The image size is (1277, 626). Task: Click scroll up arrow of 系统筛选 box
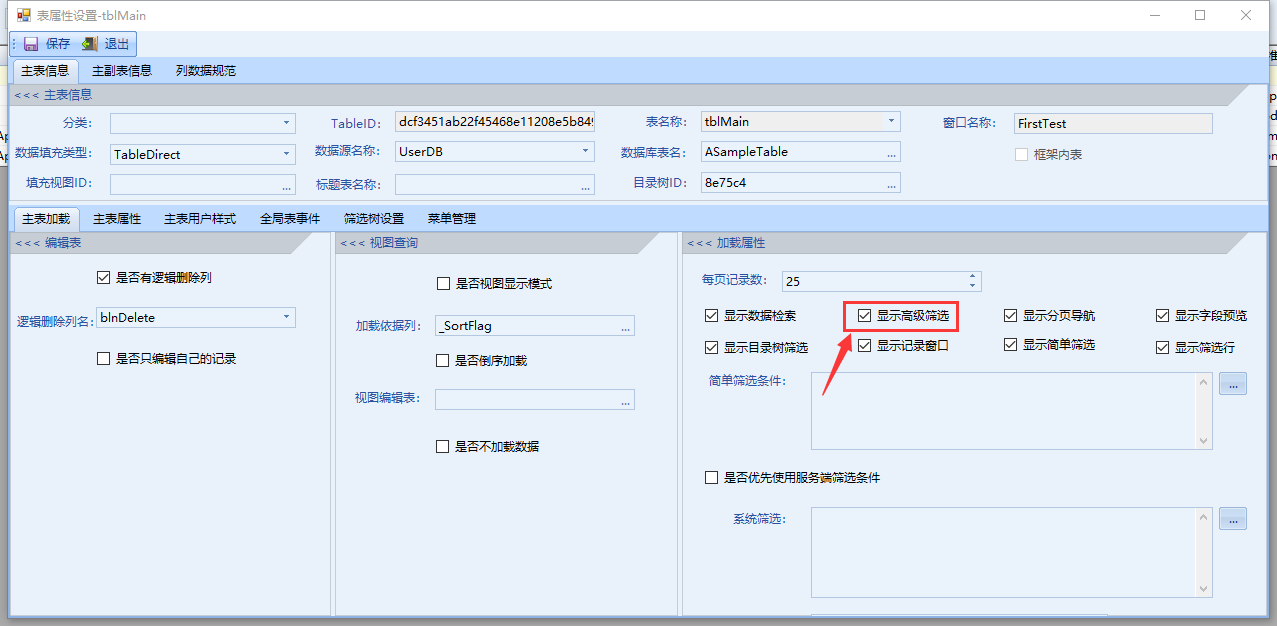pyautogui.click(x=1204, y=517)
